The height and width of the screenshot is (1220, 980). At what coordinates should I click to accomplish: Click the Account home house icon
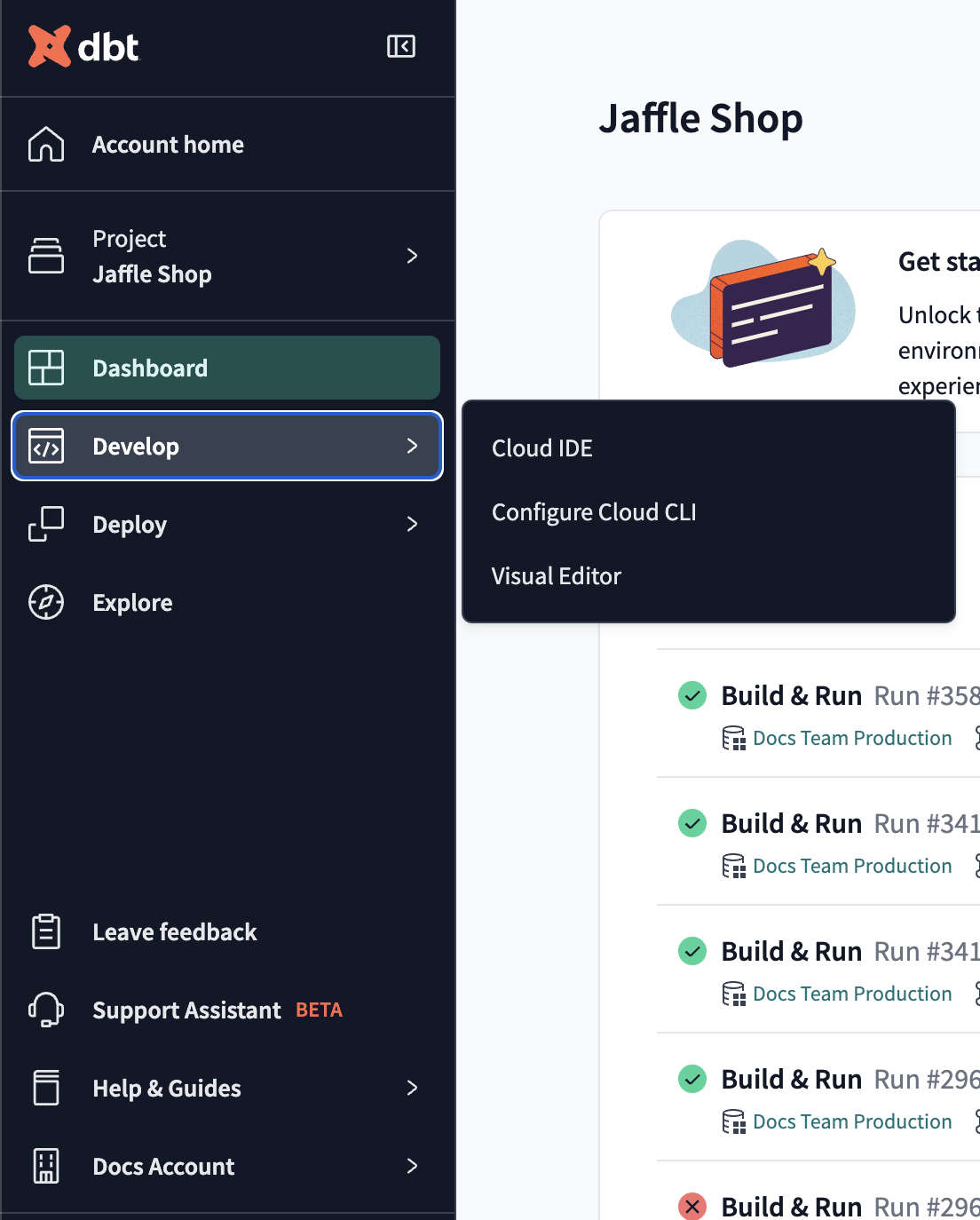[46, 144]
